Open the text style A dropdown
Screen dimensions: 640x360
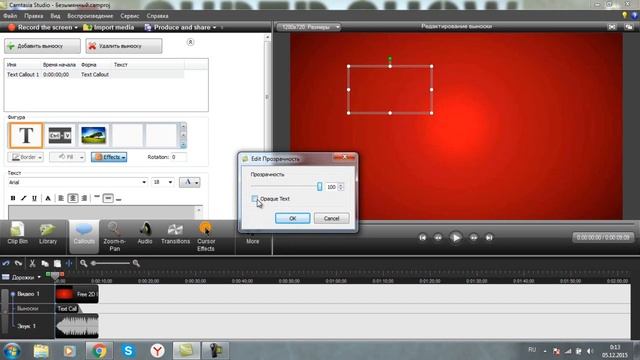pyautogui.click(x=190, y=182)
